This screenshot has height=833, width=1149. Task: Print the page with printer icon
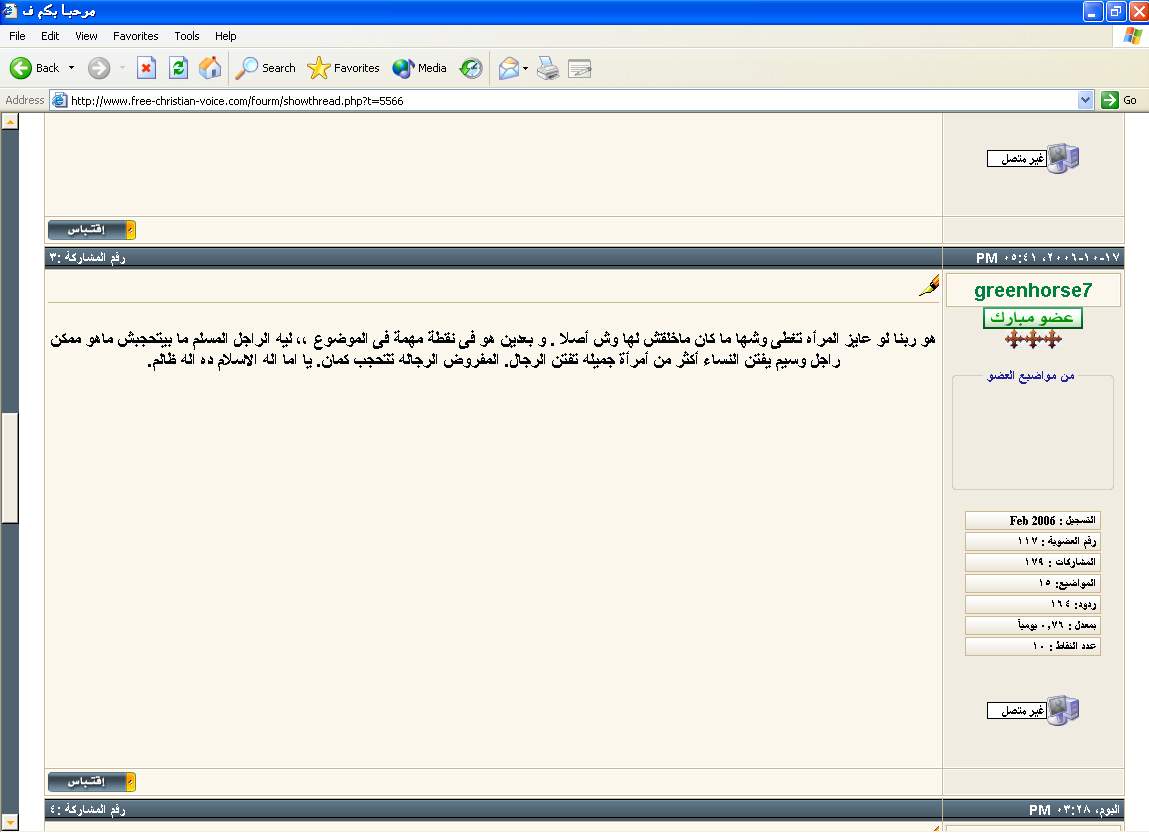click(x=547, y=68)
